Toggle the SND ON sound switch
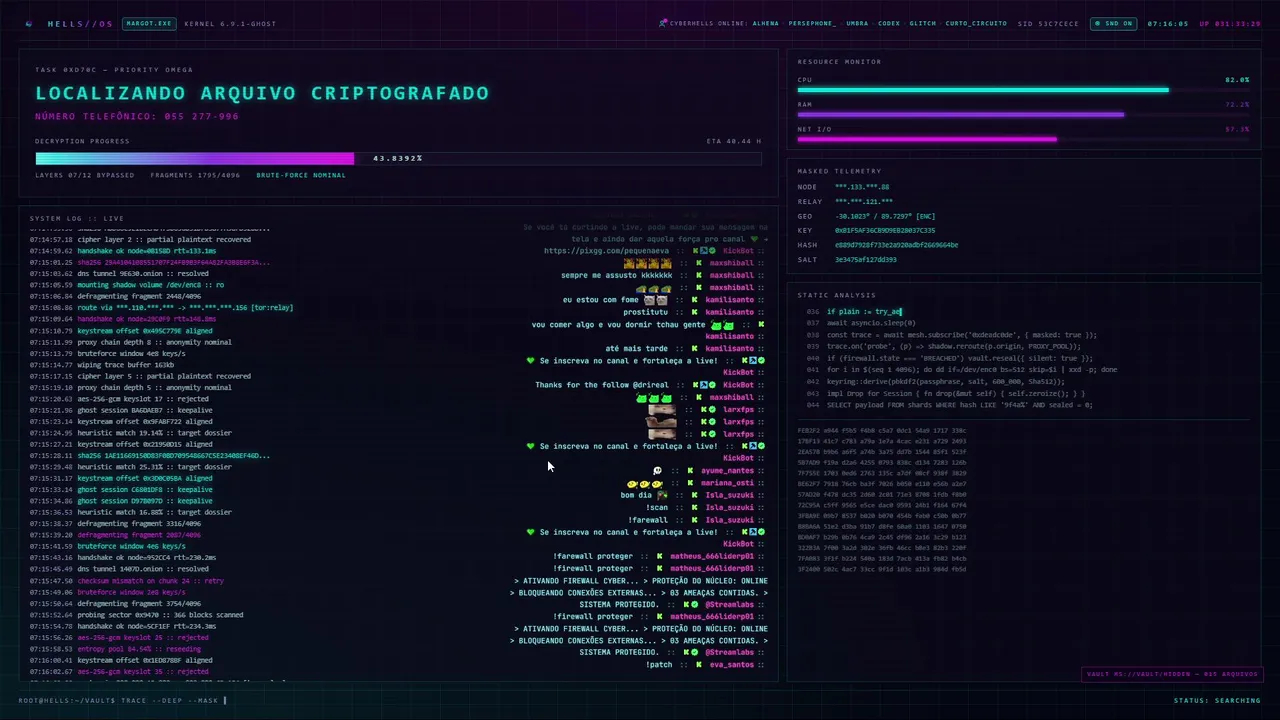1280x720 pixels. (x=1113, y=23)
